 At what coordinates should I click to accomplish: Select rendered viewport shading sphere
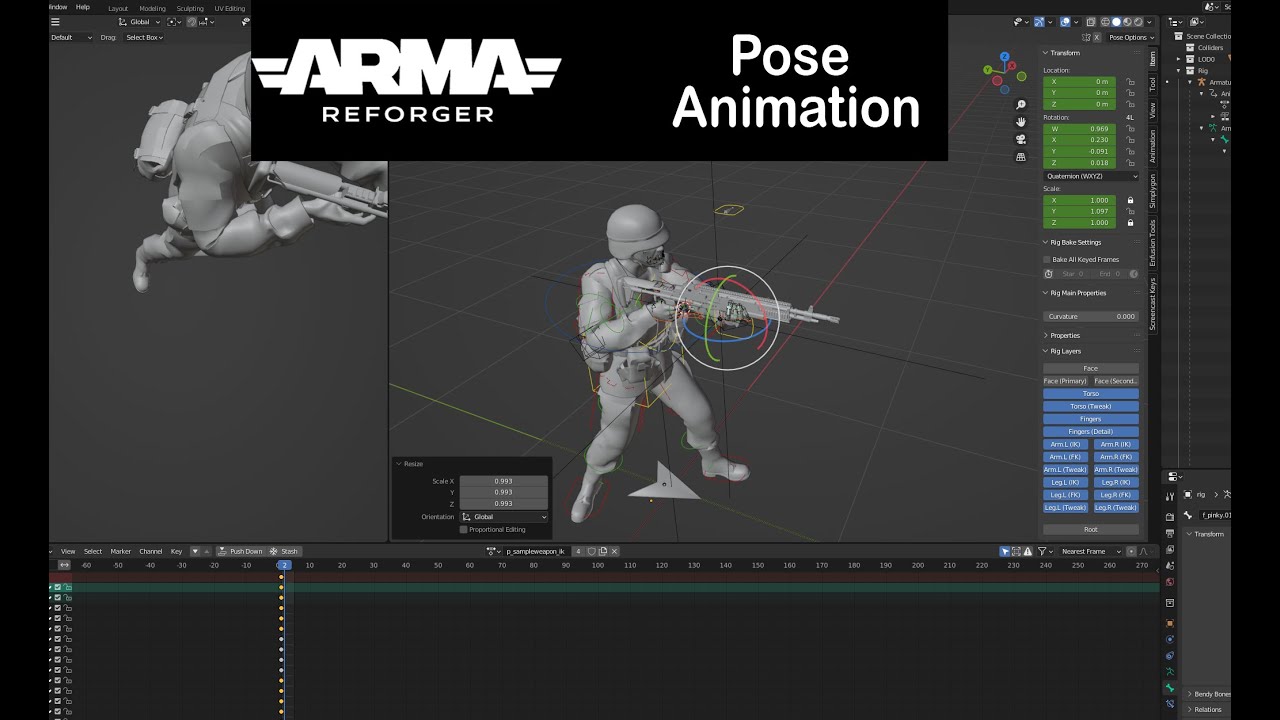(x=1139, y=21)
